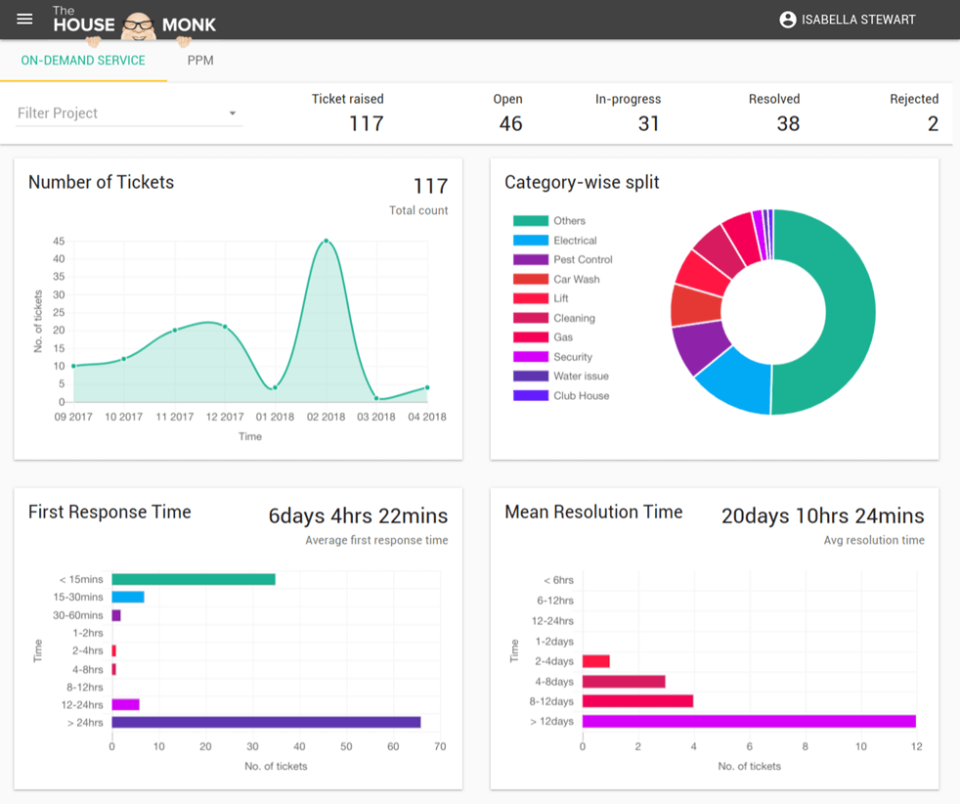Click the 04 2018 data point
The image size is (960, 804).
(427, 388)
